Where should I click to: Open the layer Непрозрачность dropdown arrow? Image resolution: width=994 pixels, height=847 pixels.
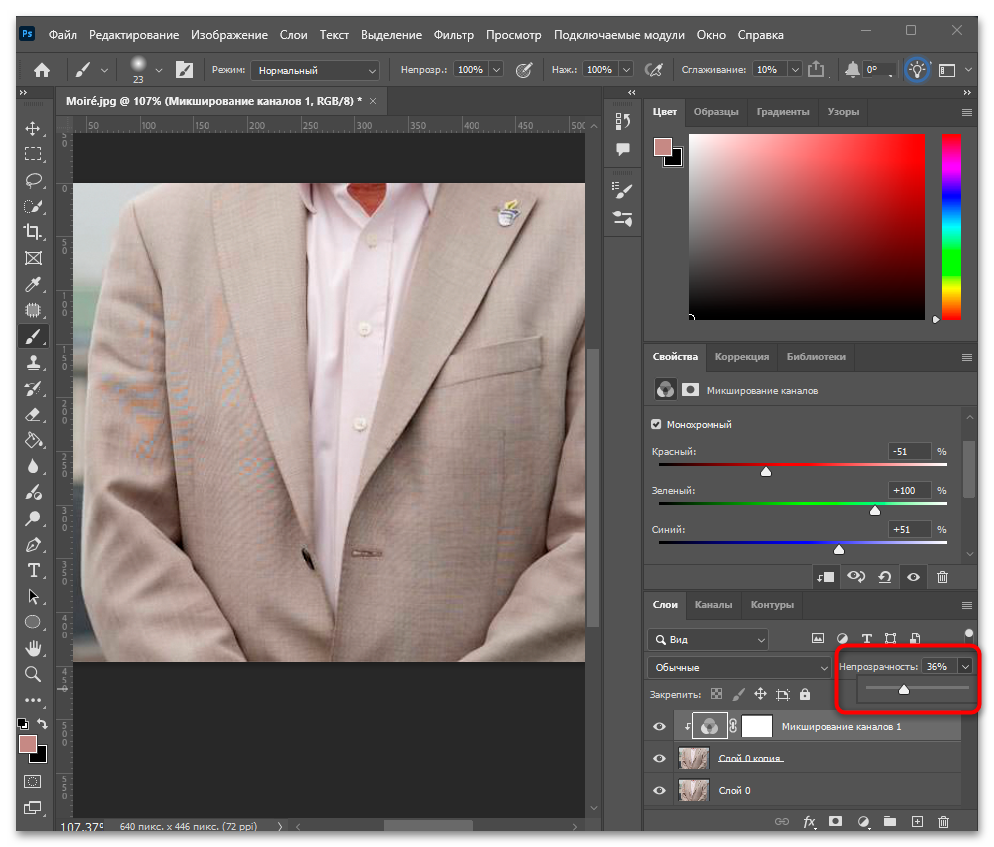coord(965,666)
